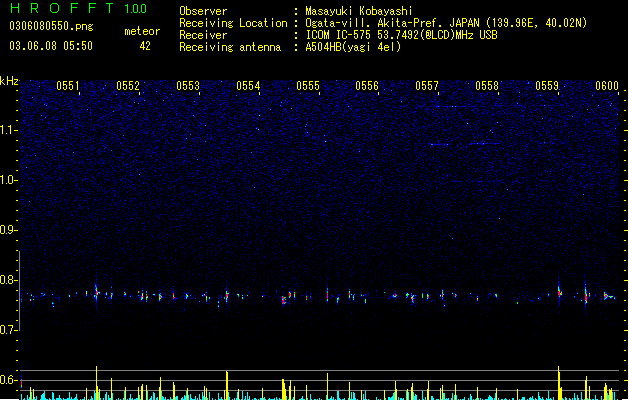Click the timestamp 03.06.08 05:50
This screenshot has height=400, width=629.
pos(51,46)
